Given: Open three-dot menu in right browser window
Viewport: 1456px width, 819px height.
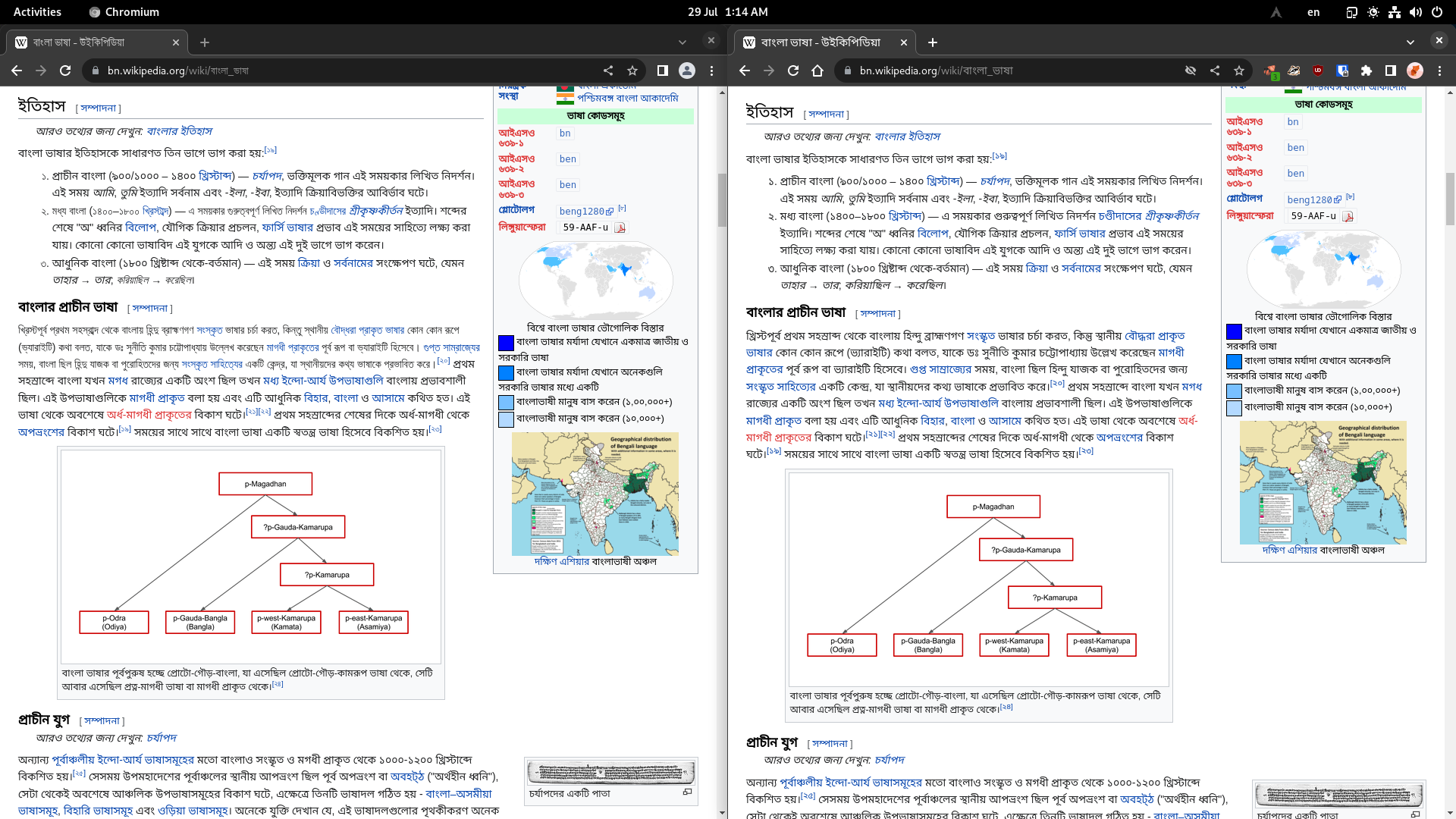Looking at the screenshot, I should tap(1439, 71).
